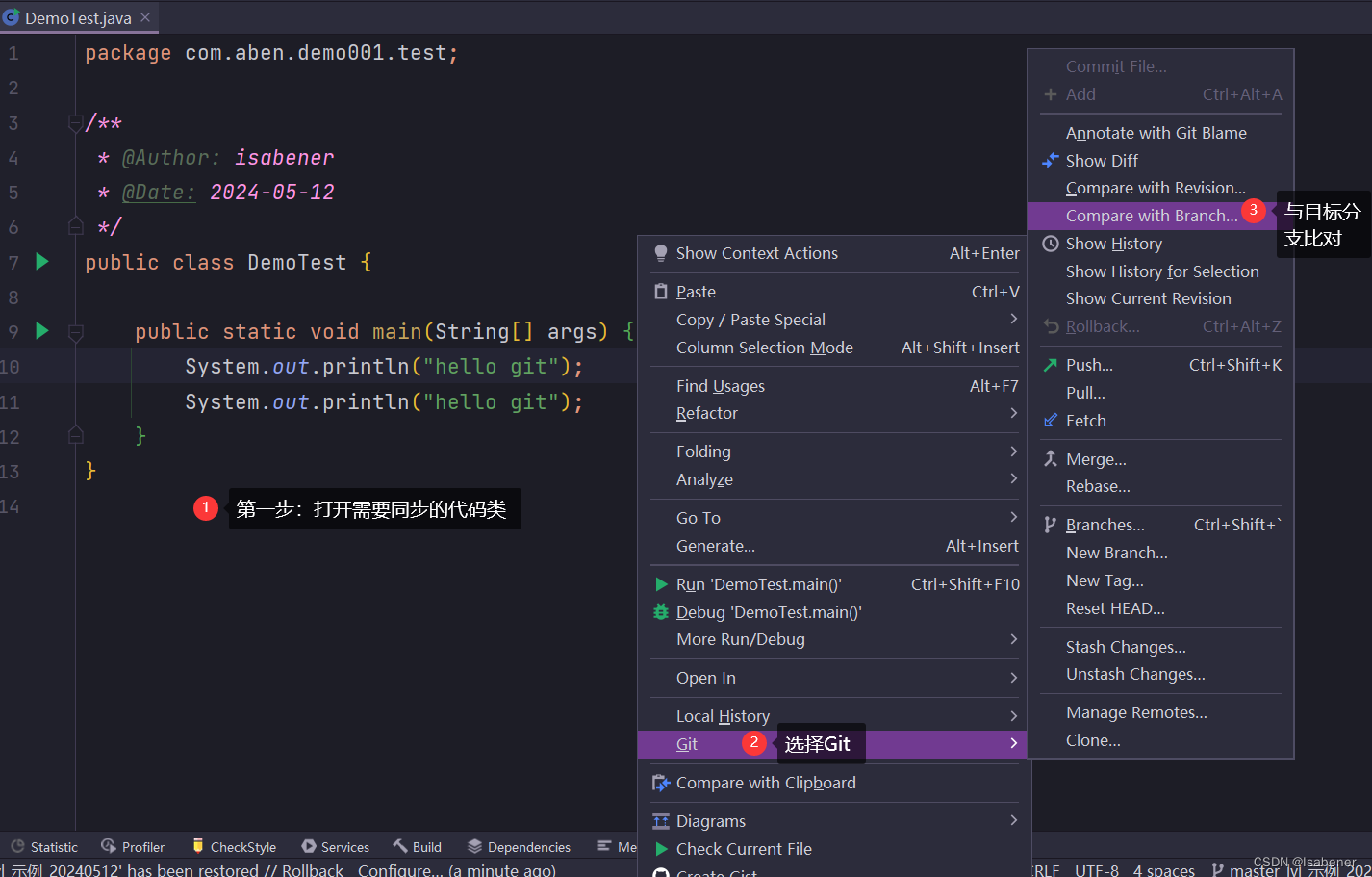The height and width of the screenshot is (877, 1372).
Task: Open the Profiler tool window
Action: pos(133,847)
